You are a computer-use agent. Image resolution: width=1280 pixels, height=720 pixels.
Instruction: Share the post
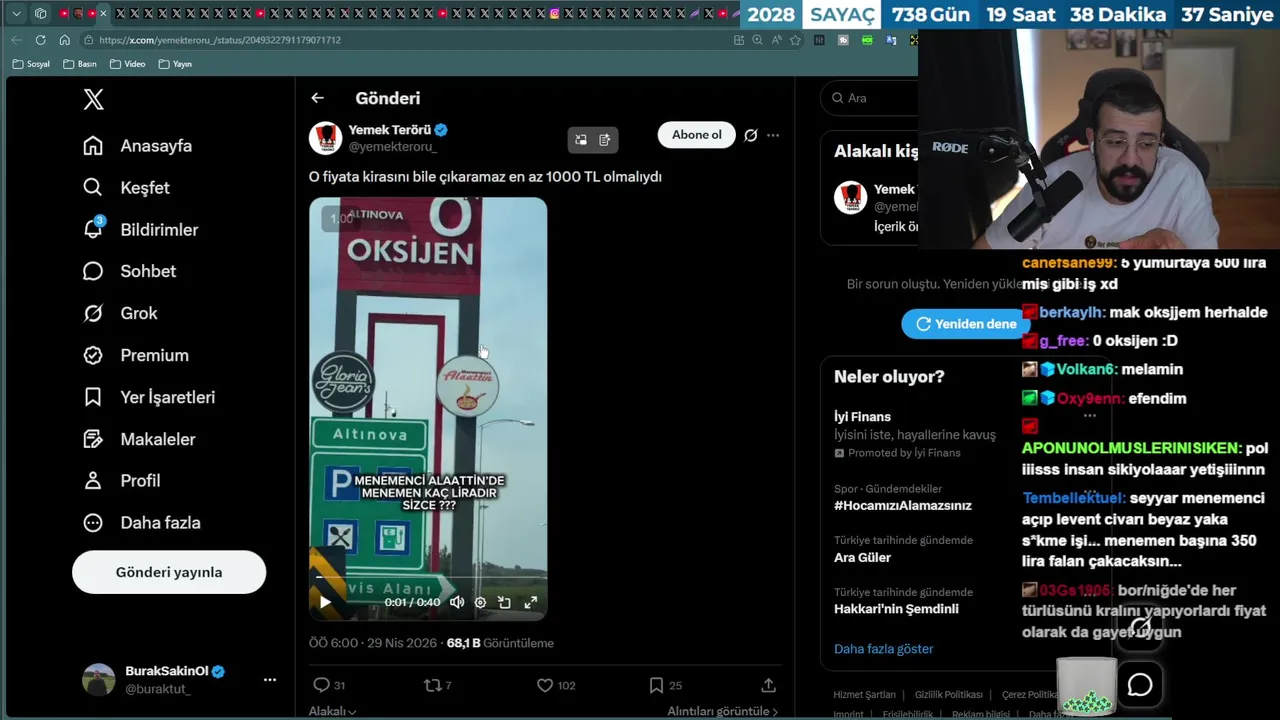pyautogui.click(x=768, y=685)
